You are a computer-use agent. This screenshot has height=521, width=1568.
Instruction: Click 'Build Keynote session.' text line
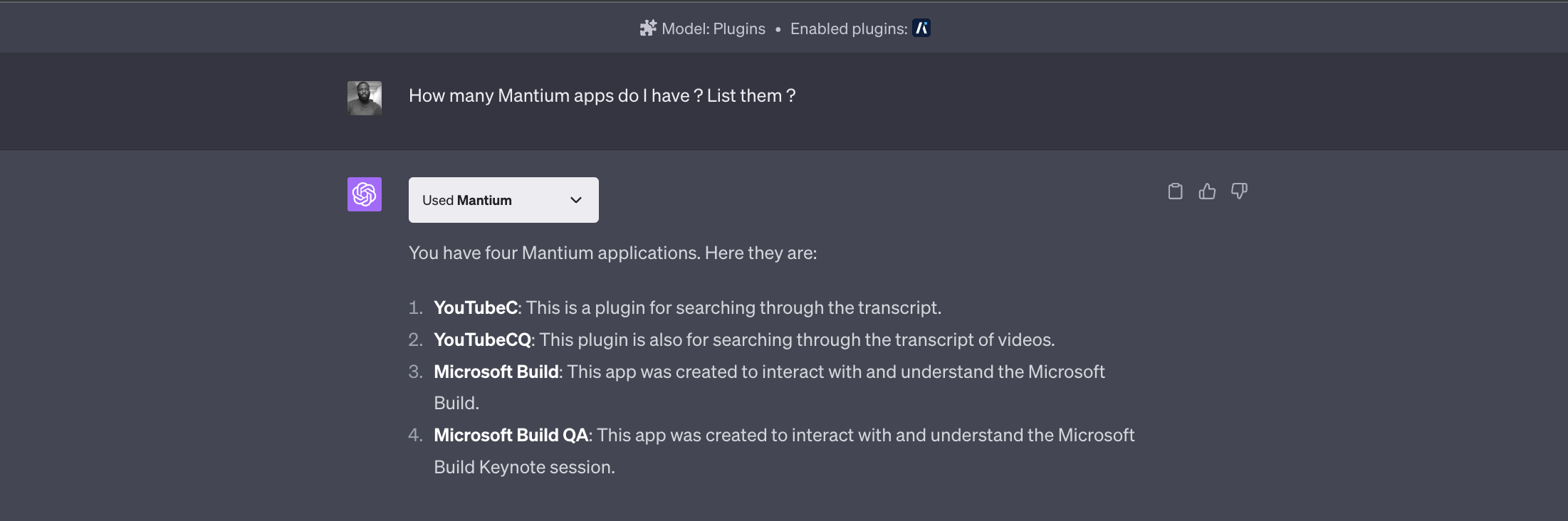coord(524,467)
